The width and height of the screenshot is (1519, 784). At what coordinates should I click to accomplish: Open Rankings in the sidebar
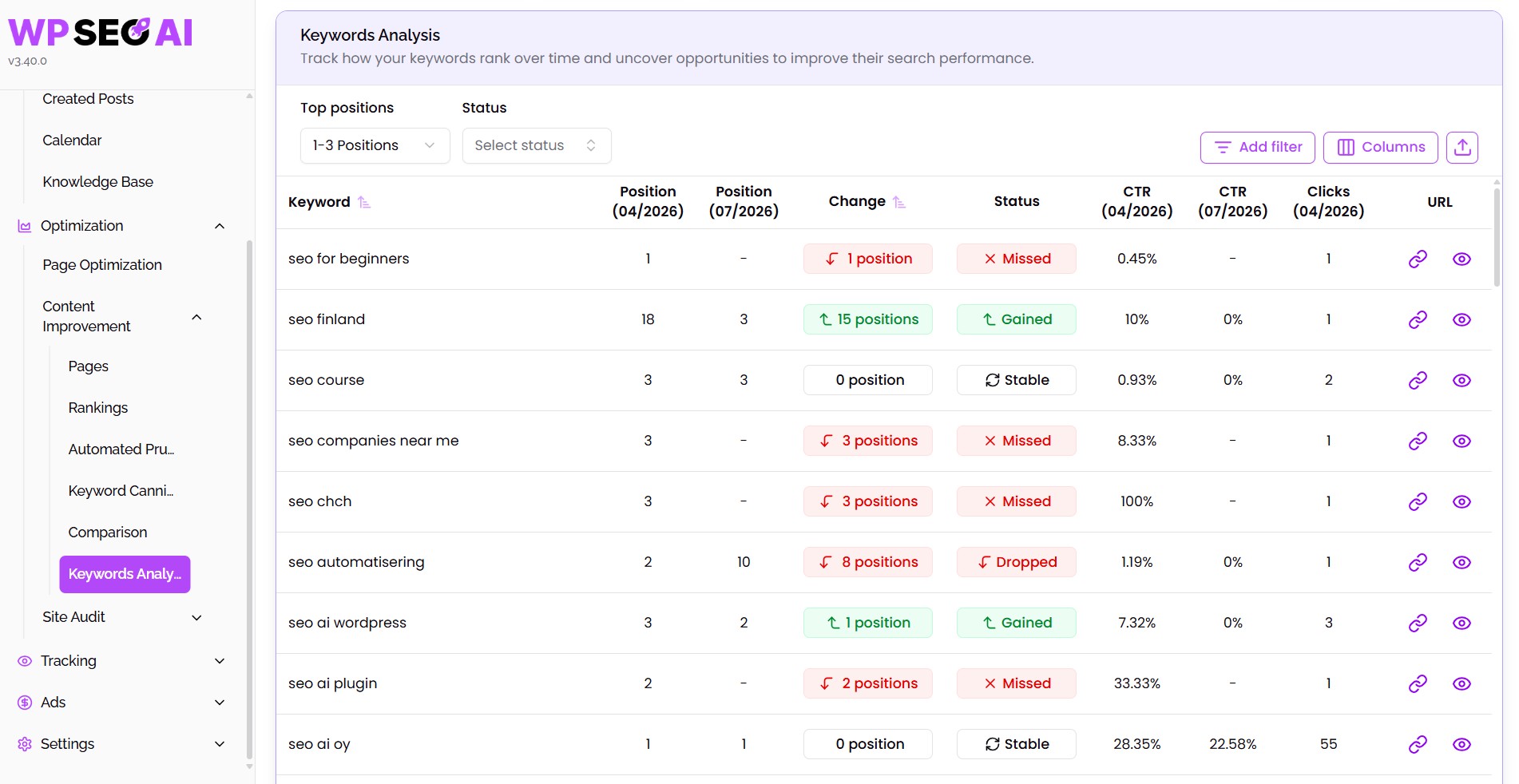pos(98,408)
